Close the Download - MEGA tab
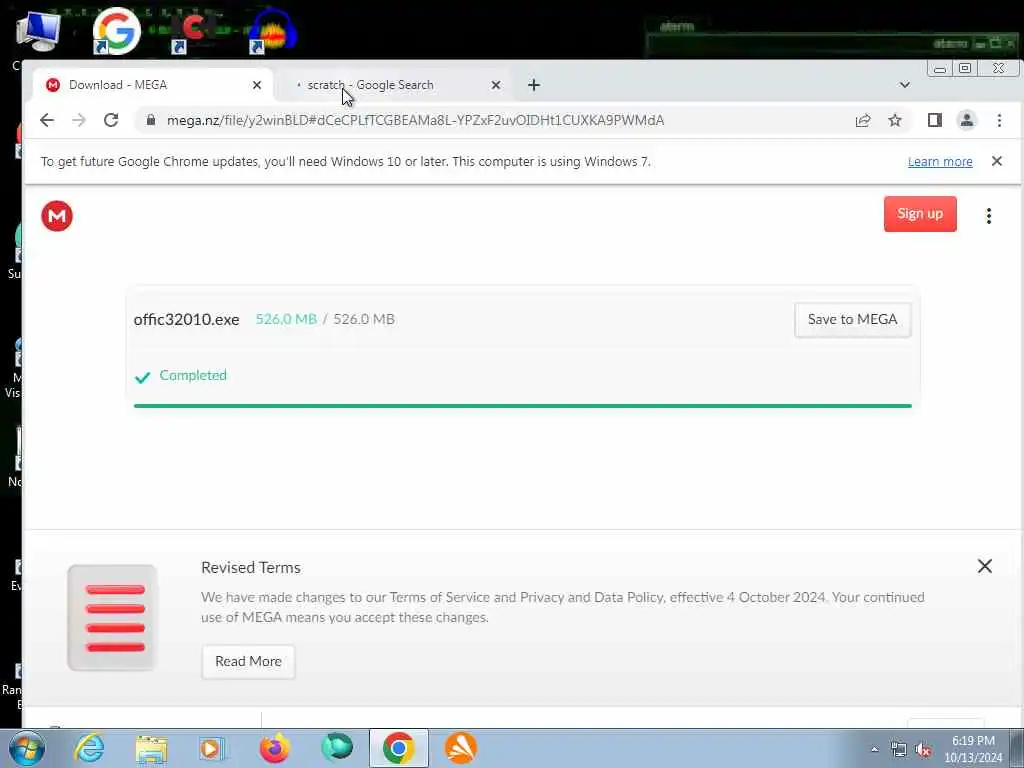This screenshot has height=768, width=1024. click(257, 85)
